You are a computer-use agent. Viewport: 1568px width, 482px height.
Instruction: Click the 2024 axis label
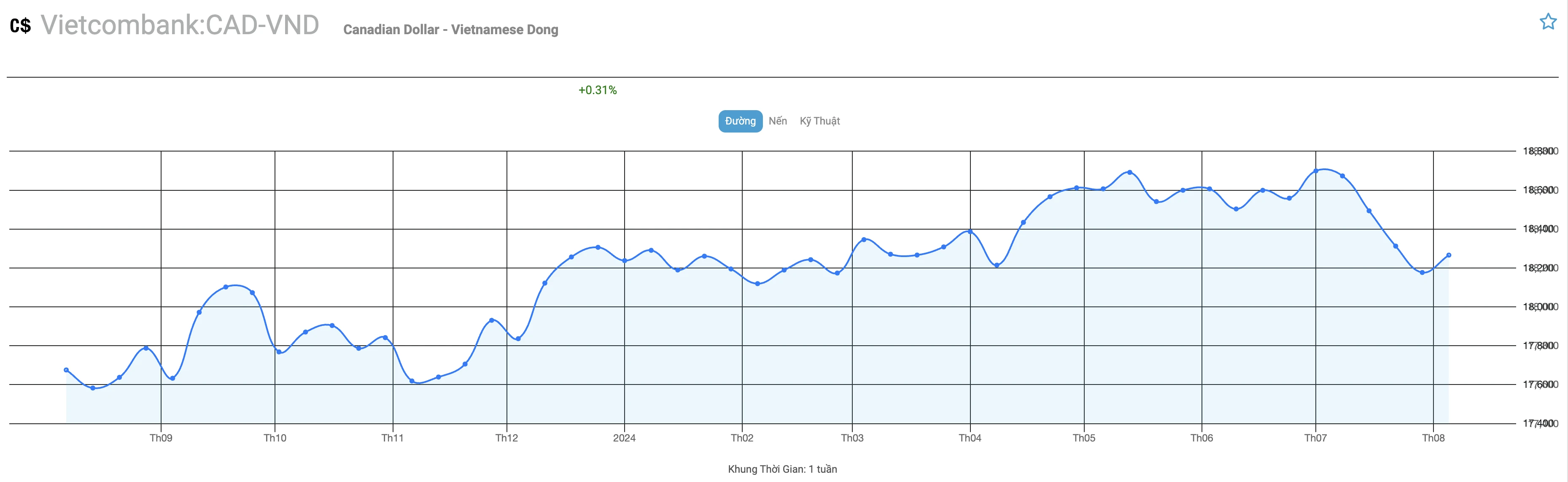tap(624, 438)
